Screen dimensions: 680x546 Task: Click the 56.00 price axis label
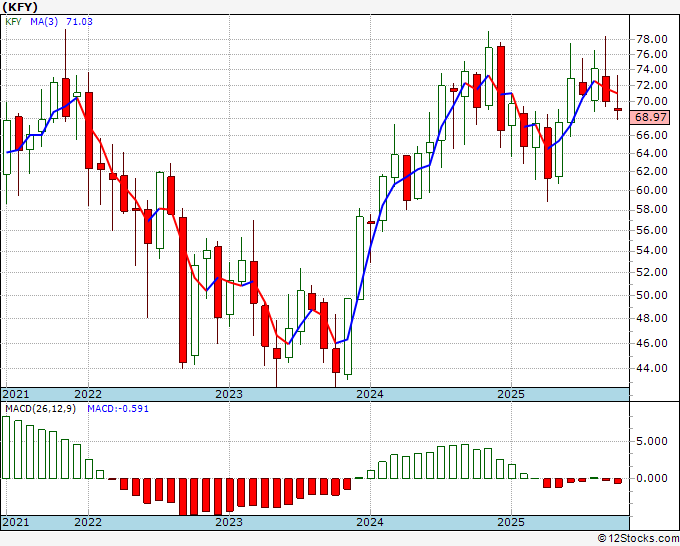coord(651,229)
